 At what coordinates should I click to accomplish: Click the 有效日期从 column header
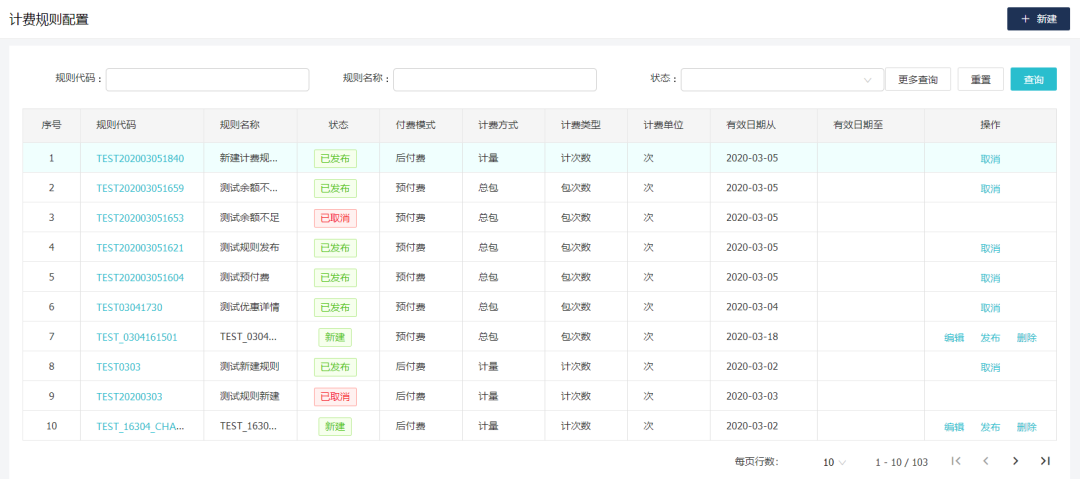click(x=751, y=125)
